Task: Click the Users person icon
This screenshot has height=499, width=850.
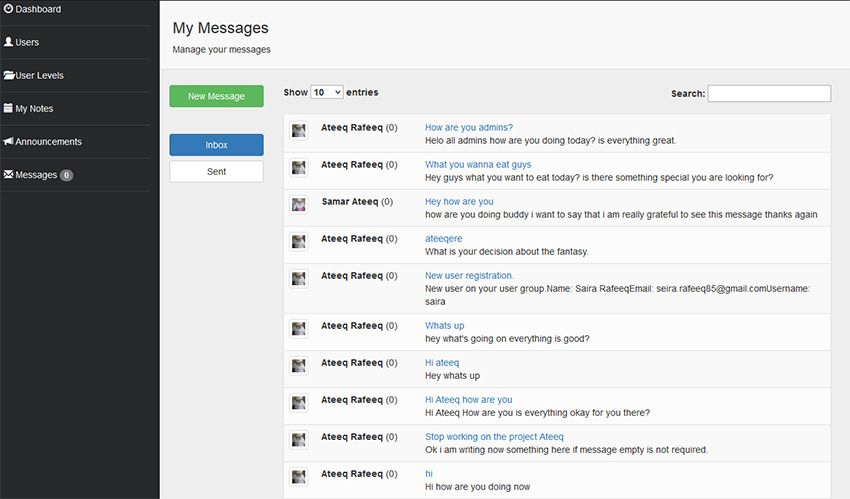Action: pyautogui.click(x=9, y=42)
